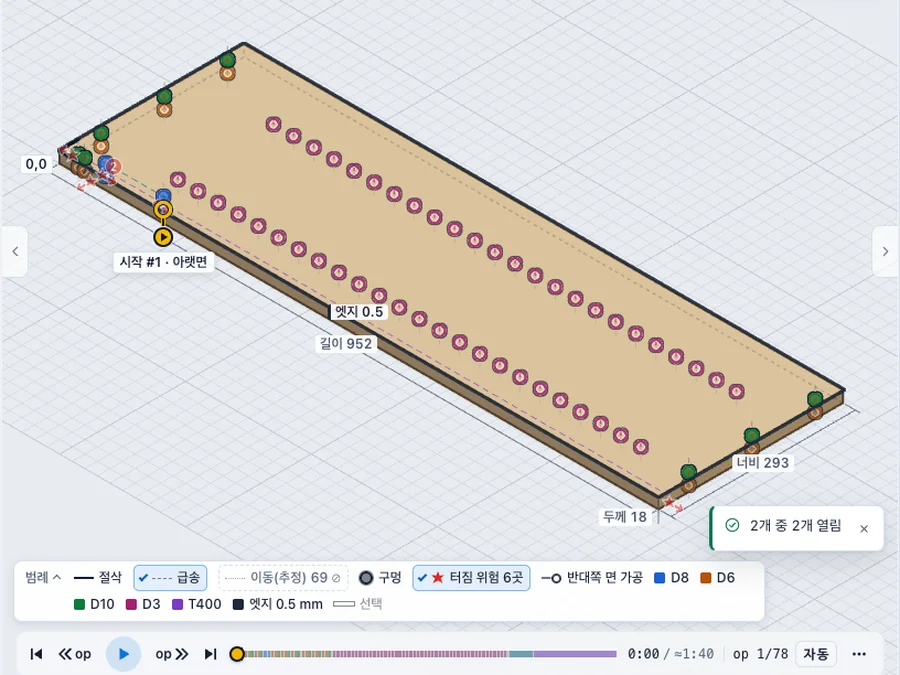Click the yellow playhead on the timeline

coord(236,654)
